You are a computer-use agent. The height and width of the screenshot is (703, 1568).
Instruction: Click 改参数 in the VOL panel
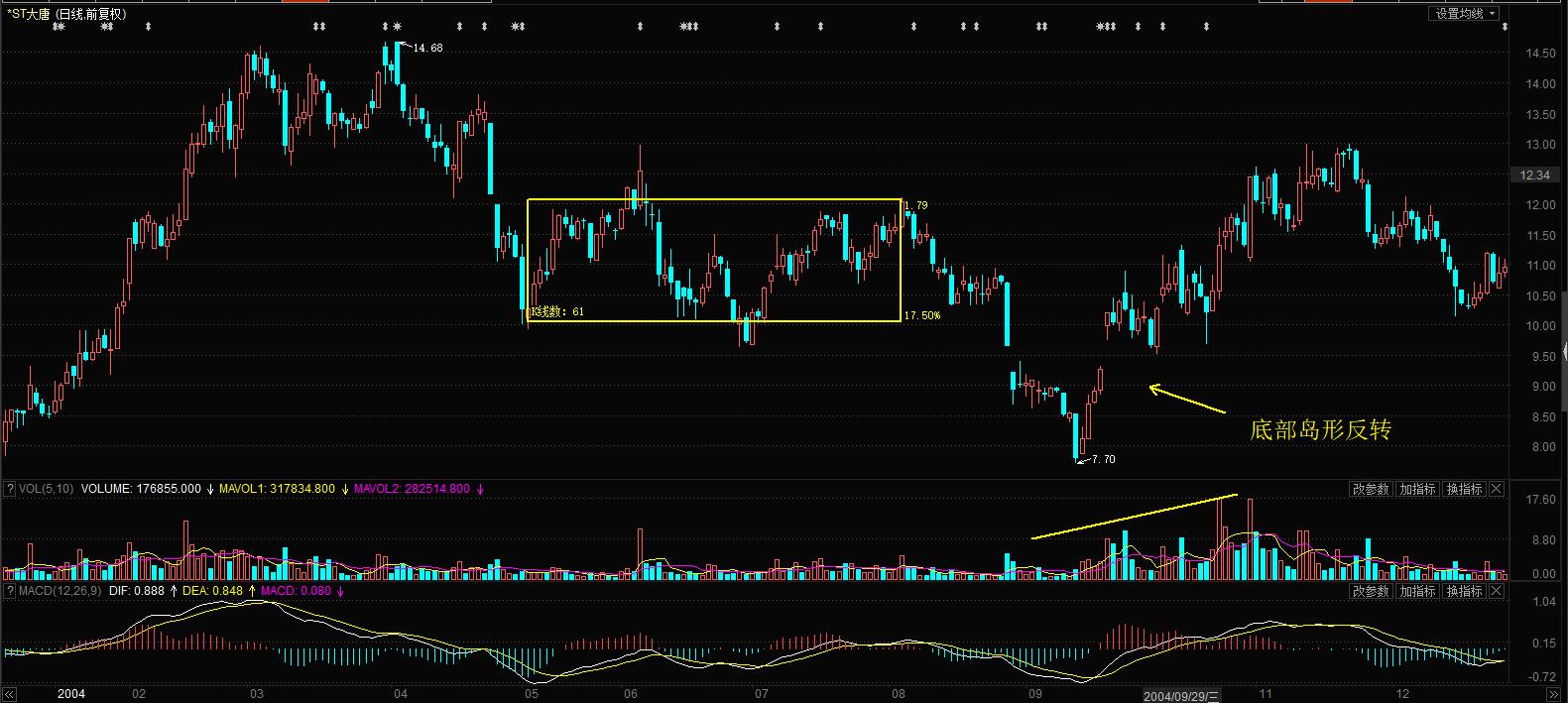pos(1371,489)
